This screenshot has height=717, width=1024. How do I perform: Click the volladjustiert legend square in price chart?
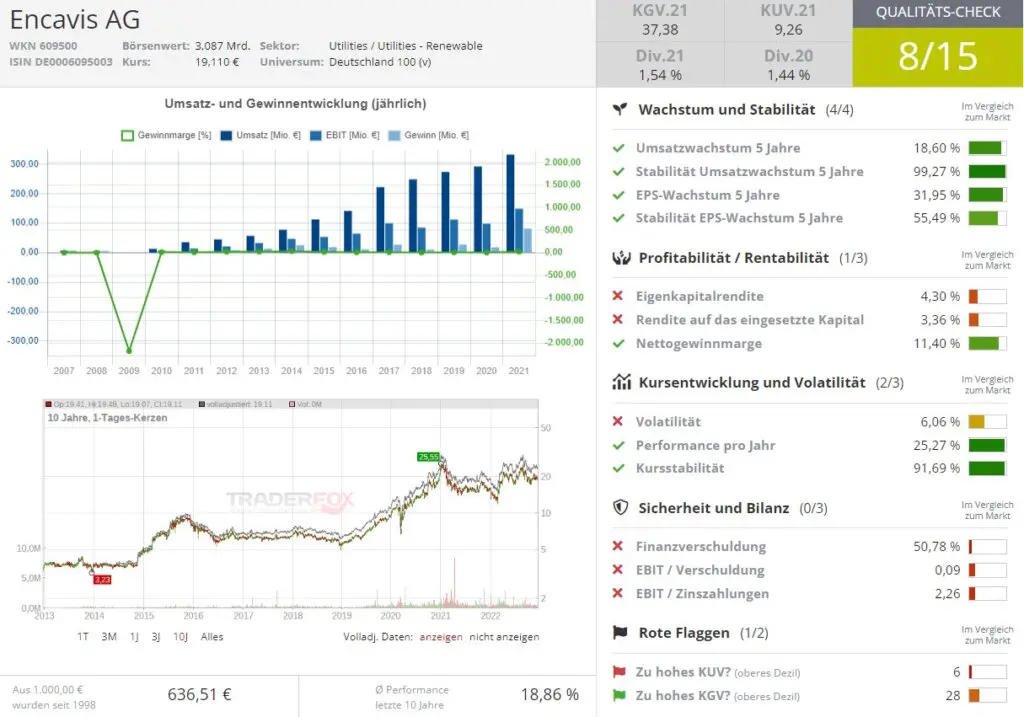click(202, 404)
